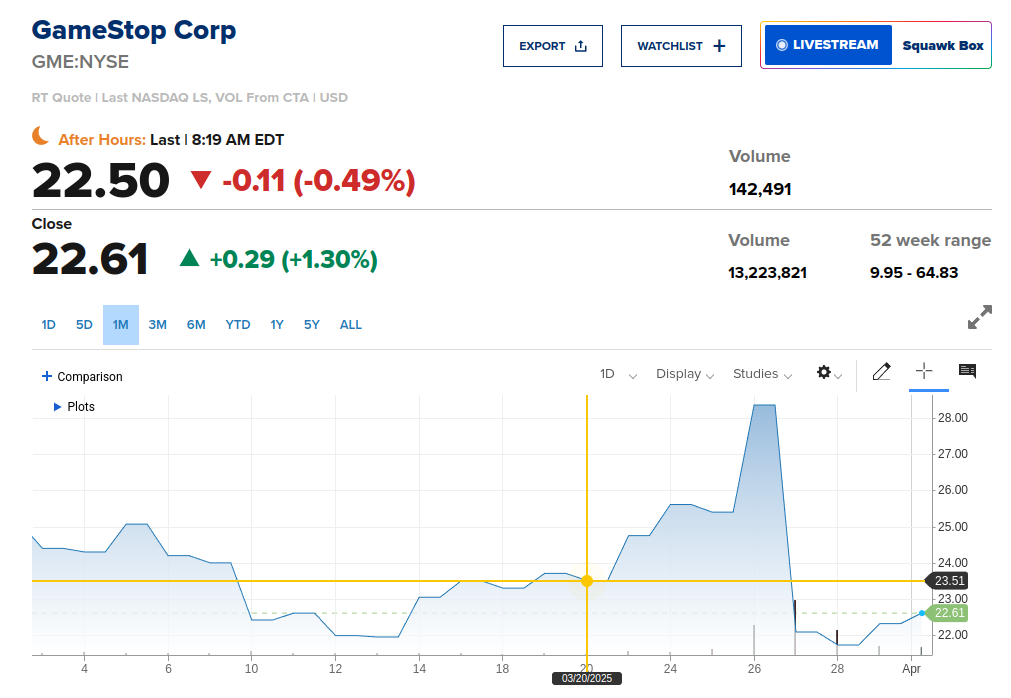The height and width of the screenshot is (698, 1011).
Task: Expand chart to fullscreen arrows icon
Action: (979, 317)
